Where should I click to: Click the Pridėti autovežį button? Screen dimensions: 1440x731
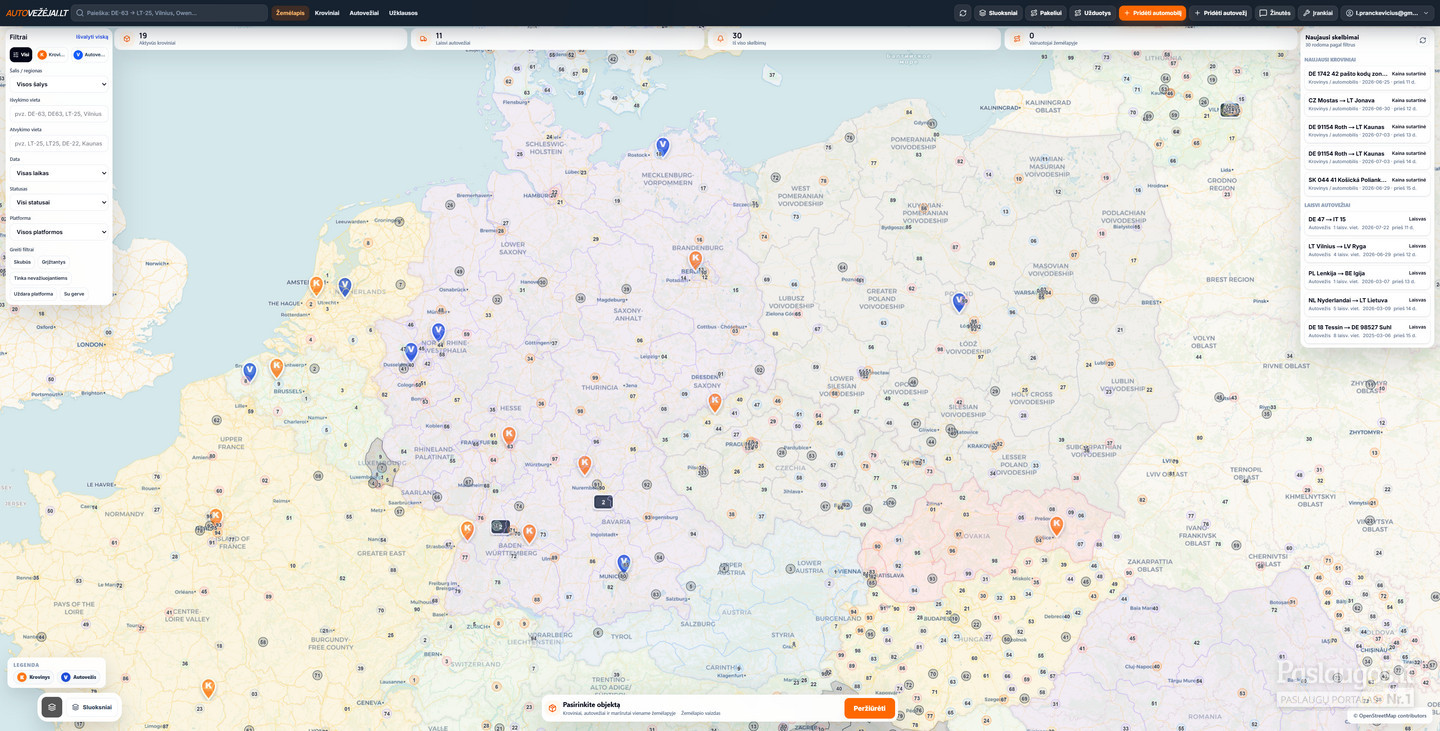coord(1220,13)
